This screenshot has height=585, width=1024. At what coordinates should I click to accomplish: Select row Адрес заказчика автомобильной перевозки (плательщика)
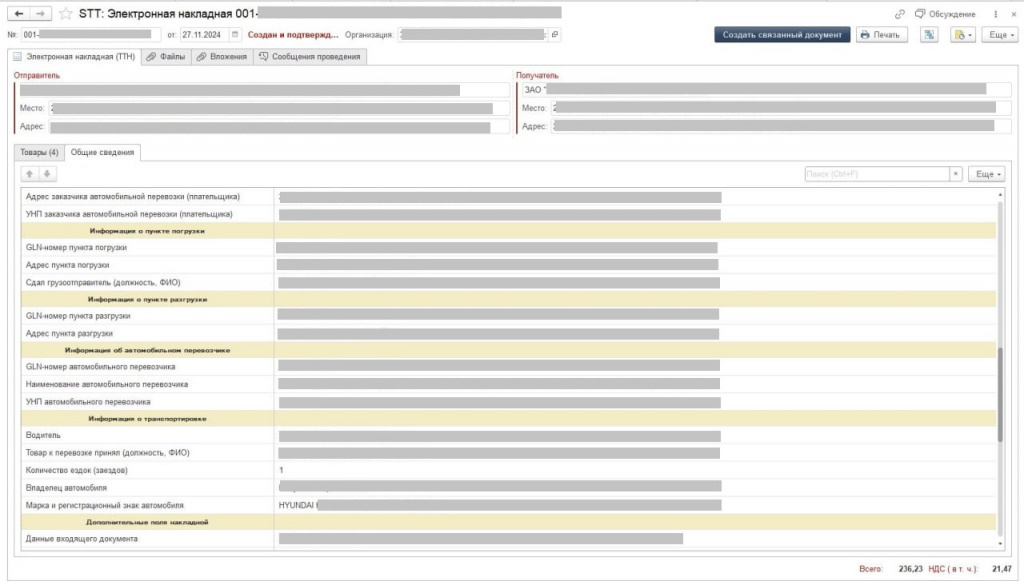[508, 197]
